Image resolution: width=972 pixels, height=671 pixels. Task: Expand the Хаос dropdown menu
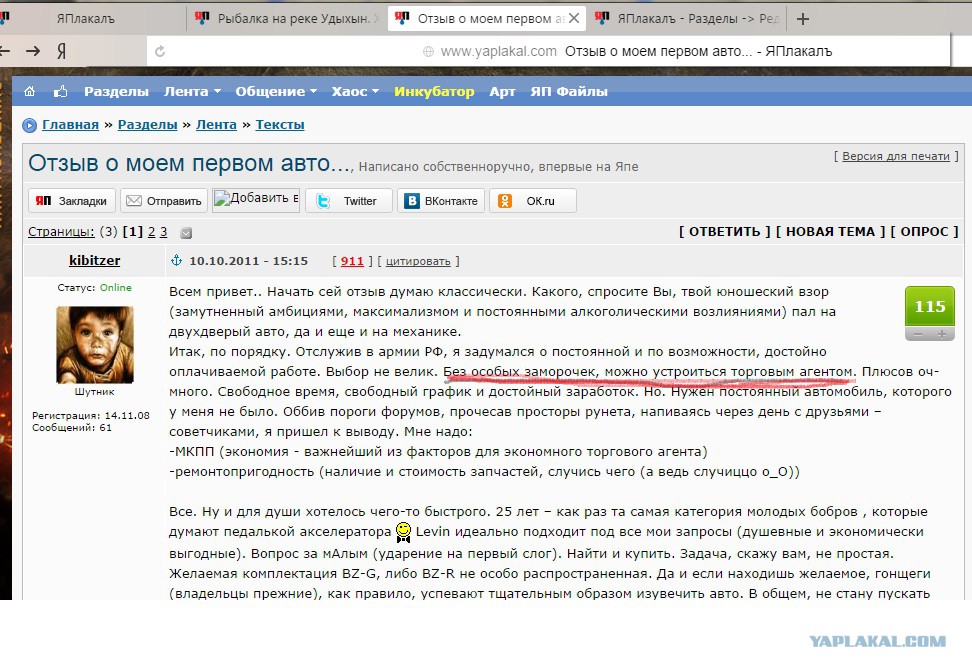(x=355, y=92)
